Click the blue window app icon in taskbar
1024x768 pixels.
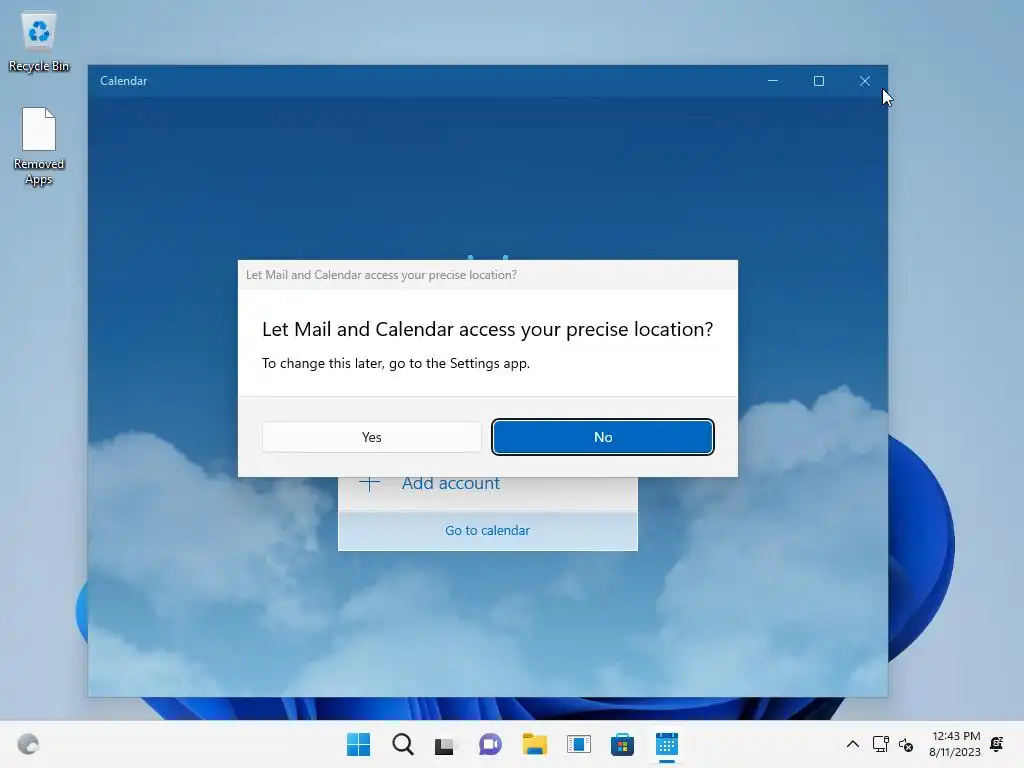coord(579,744)
